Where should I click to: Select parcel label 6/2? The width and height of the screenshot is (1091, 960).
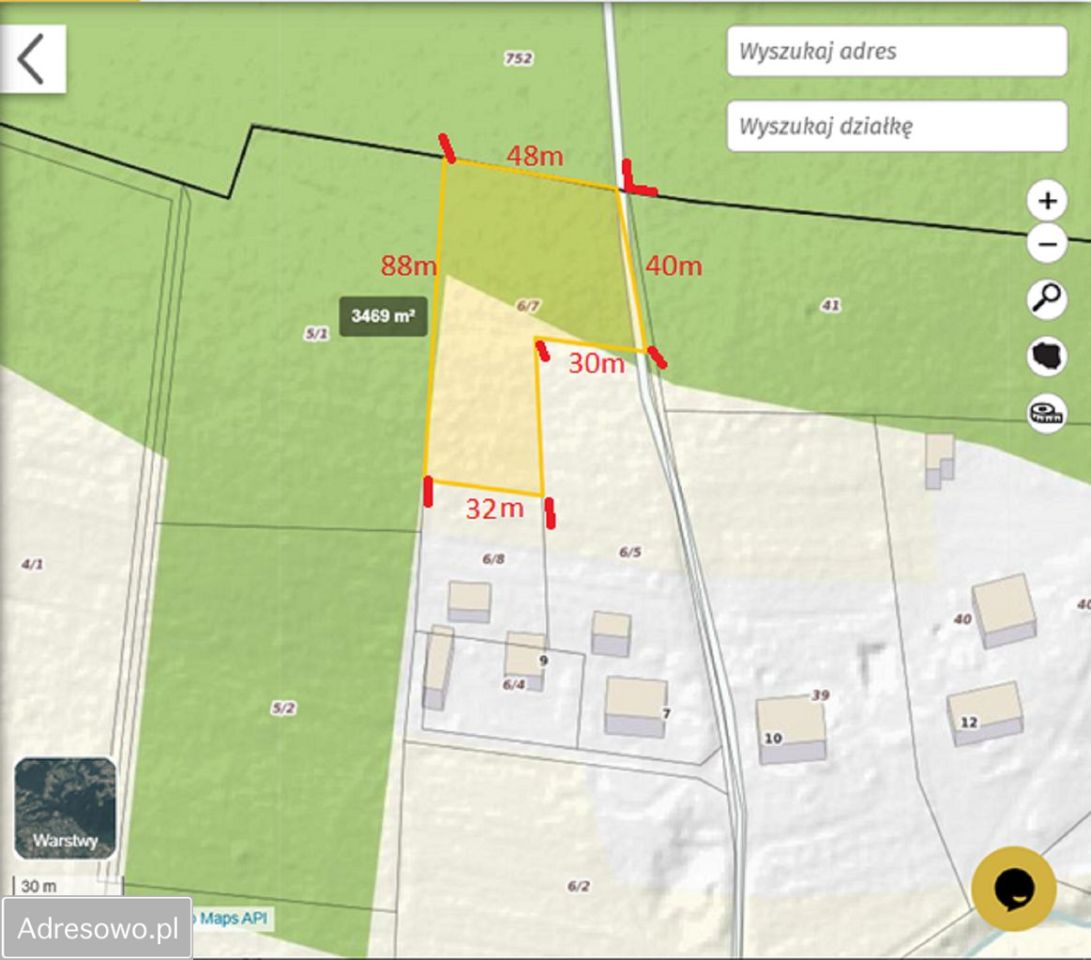click(x=578, y=886)
